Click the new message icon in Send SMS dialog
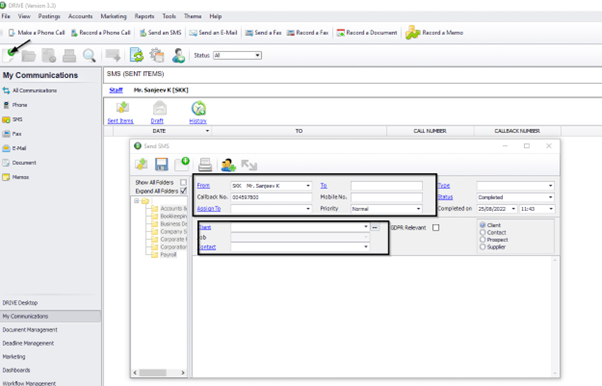602x386 pixels. 182,164
